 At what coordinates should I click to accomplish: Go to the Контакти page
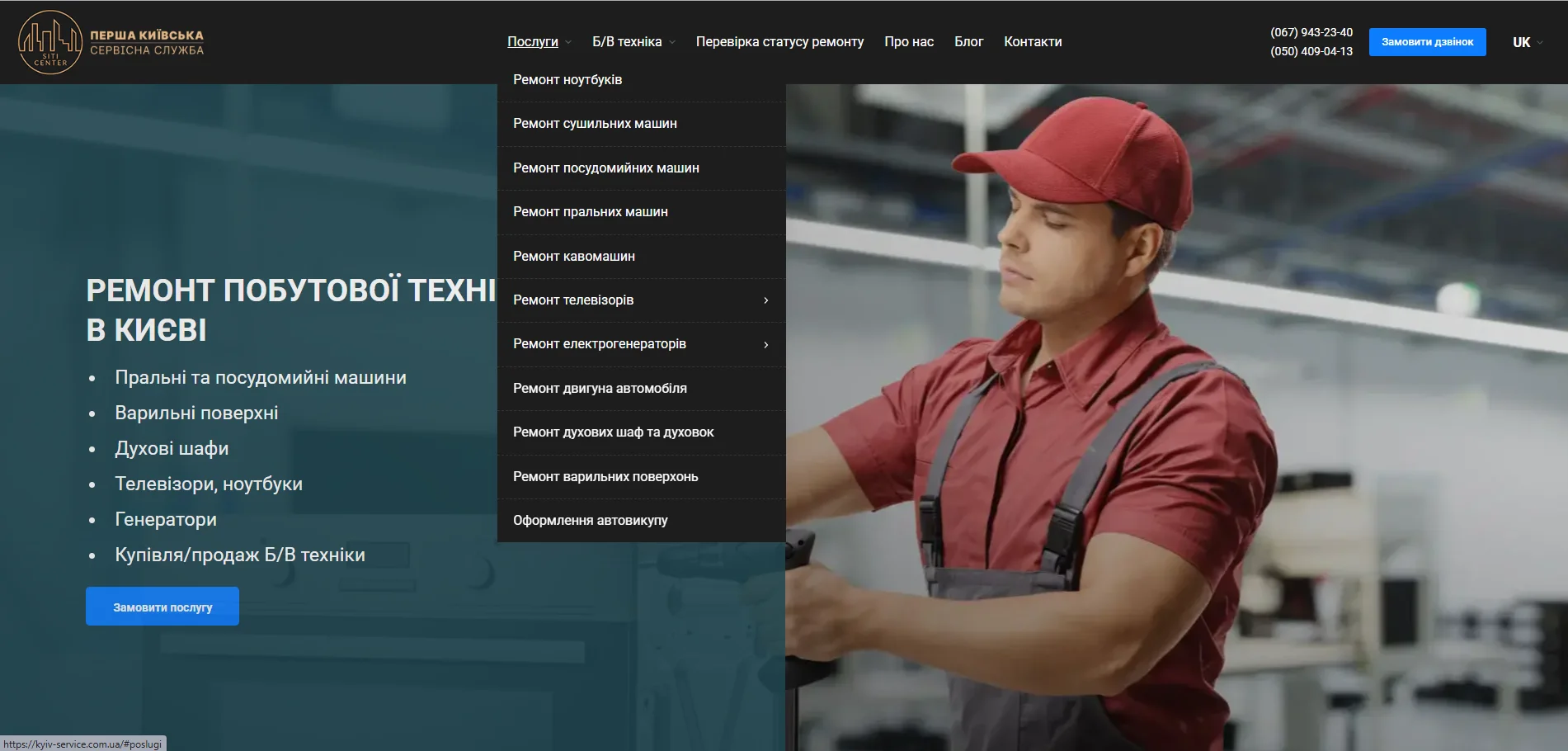pos(1032,42)
